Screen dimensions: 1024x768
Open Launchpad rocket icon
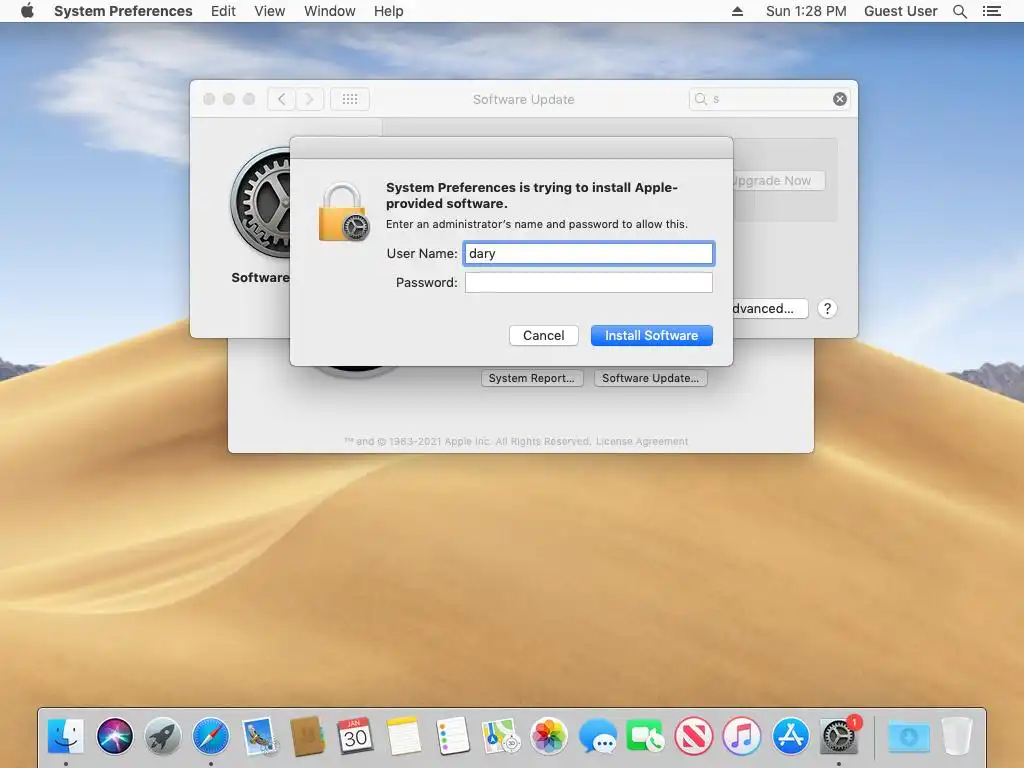(x=163, y=736)
